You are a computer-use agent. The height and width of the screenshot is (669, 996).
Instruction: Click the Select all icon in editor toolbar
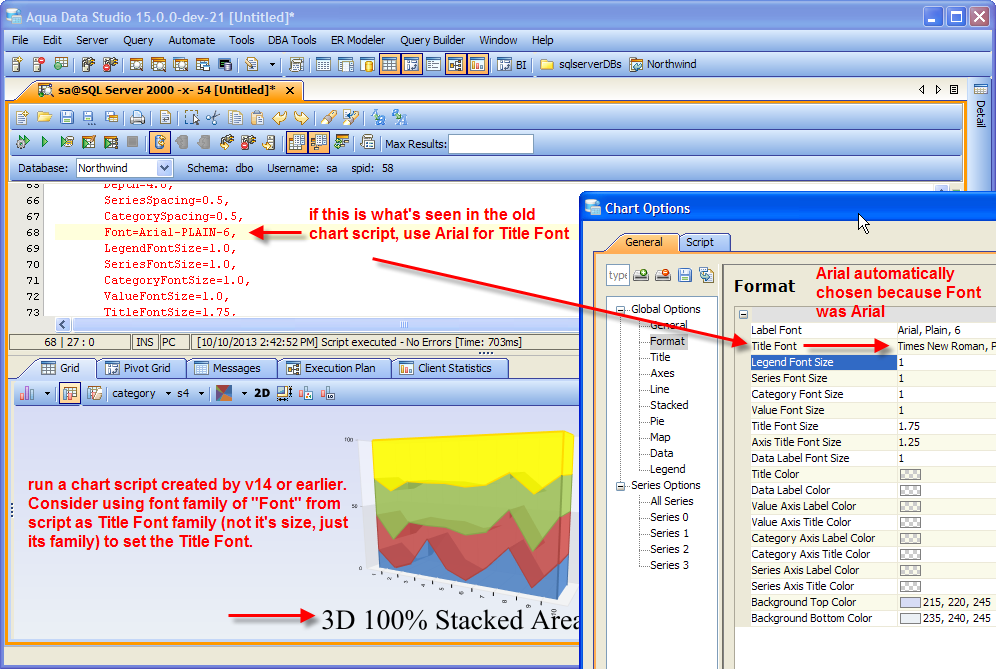(x=191, y=118)
